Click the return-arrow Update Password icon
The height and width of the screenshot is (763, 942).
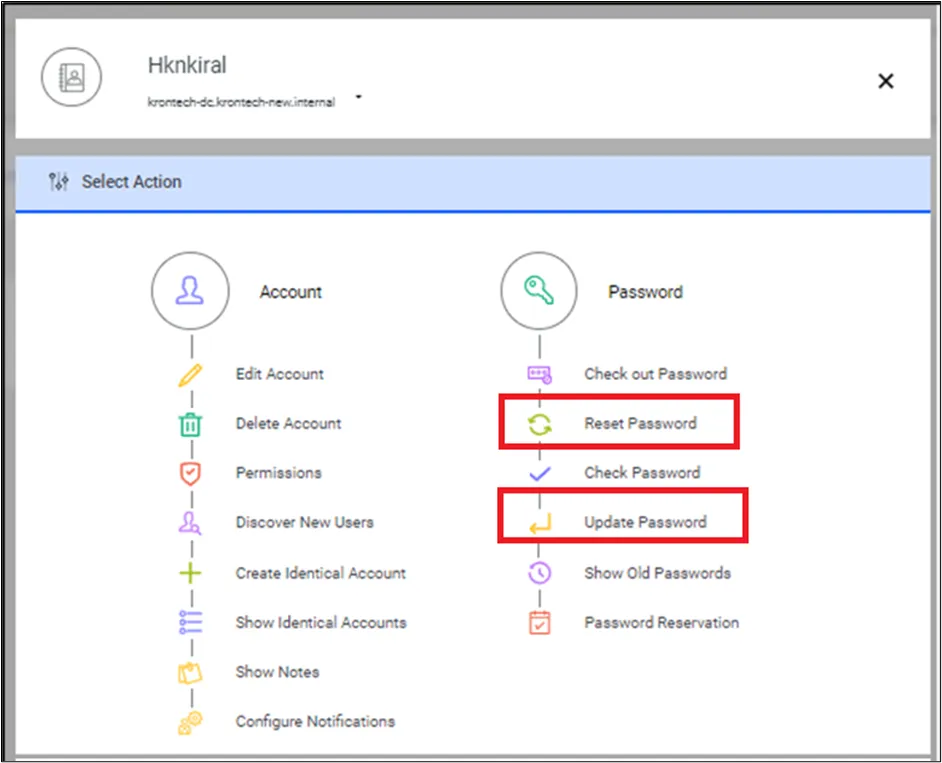[539, 524]
